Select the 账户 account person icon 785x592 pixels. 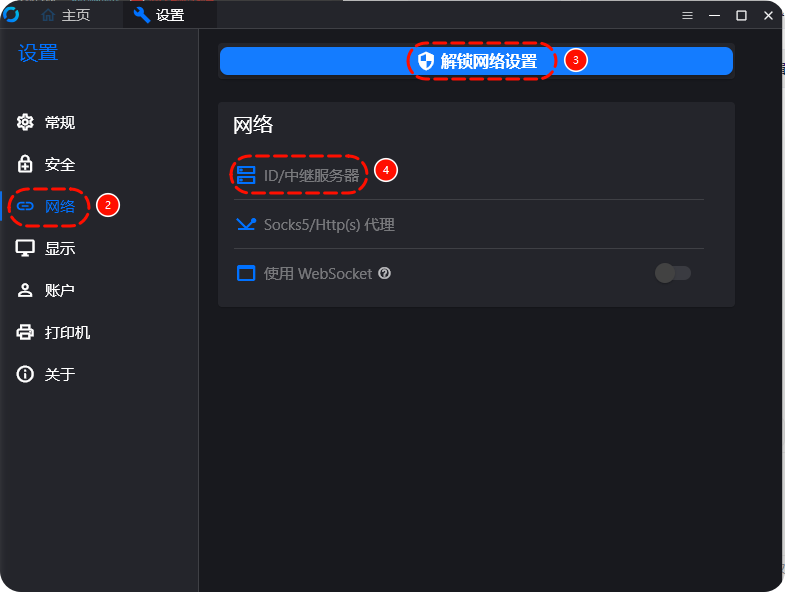[x=25, y=290]
